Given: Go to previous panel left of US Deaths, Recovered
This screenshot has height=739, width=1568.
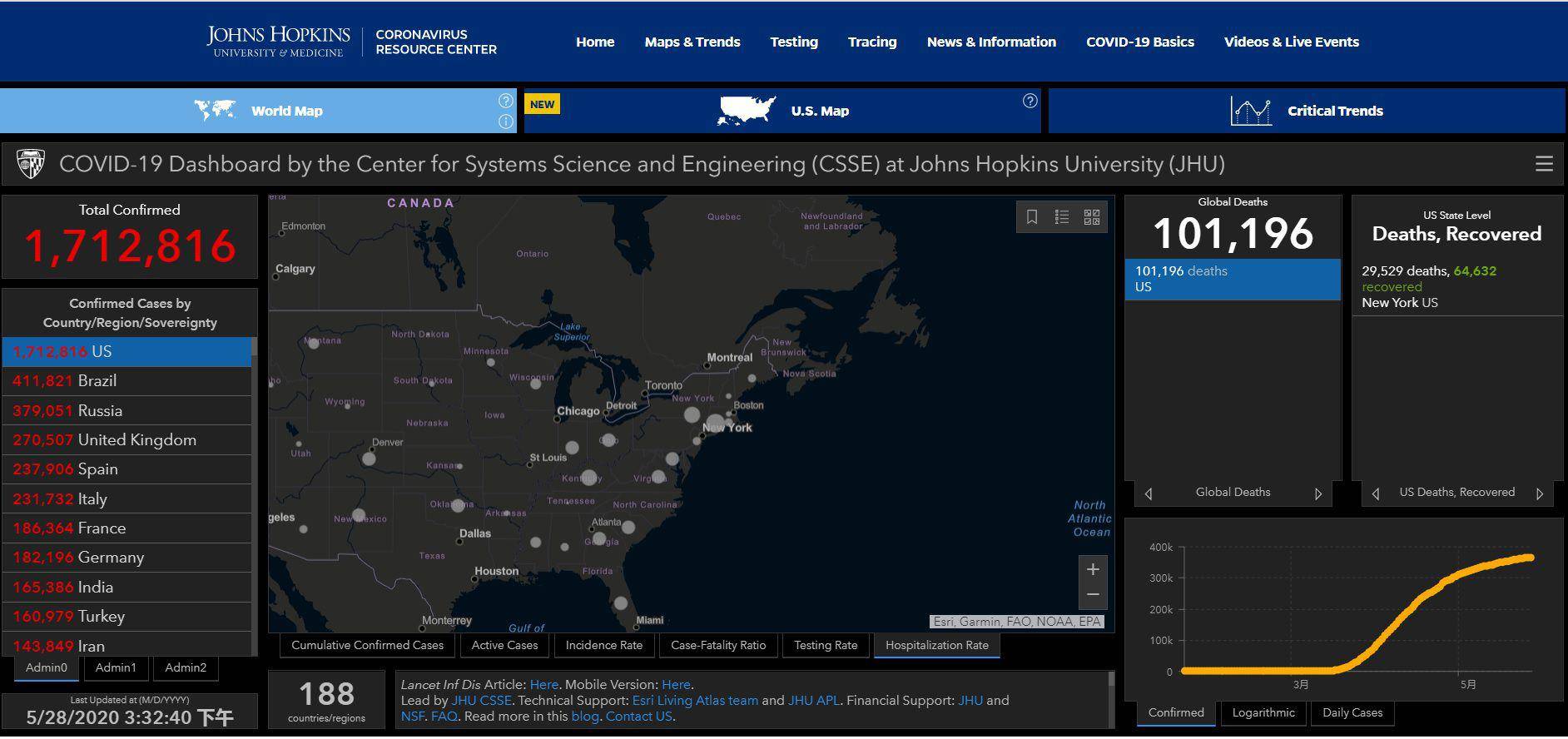Looking at the screenshot, I should click(1376, 493).
